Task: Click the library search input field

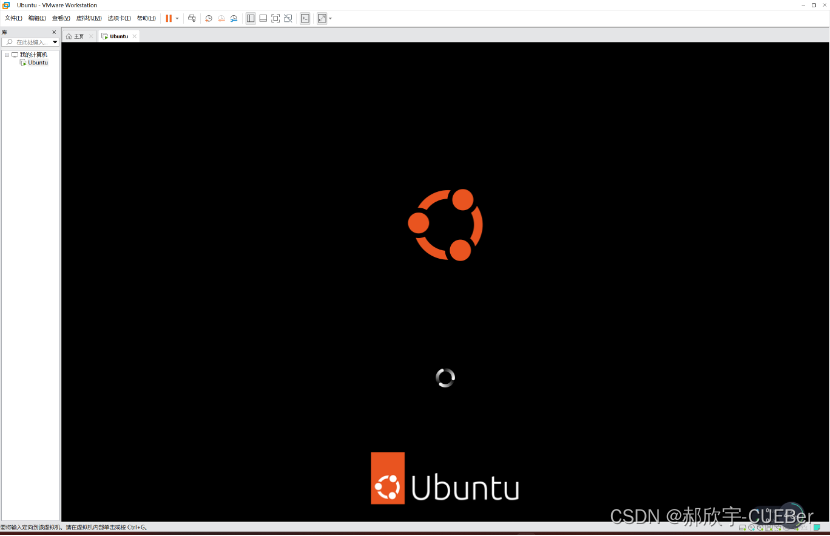Action: (x=30, y=42)
